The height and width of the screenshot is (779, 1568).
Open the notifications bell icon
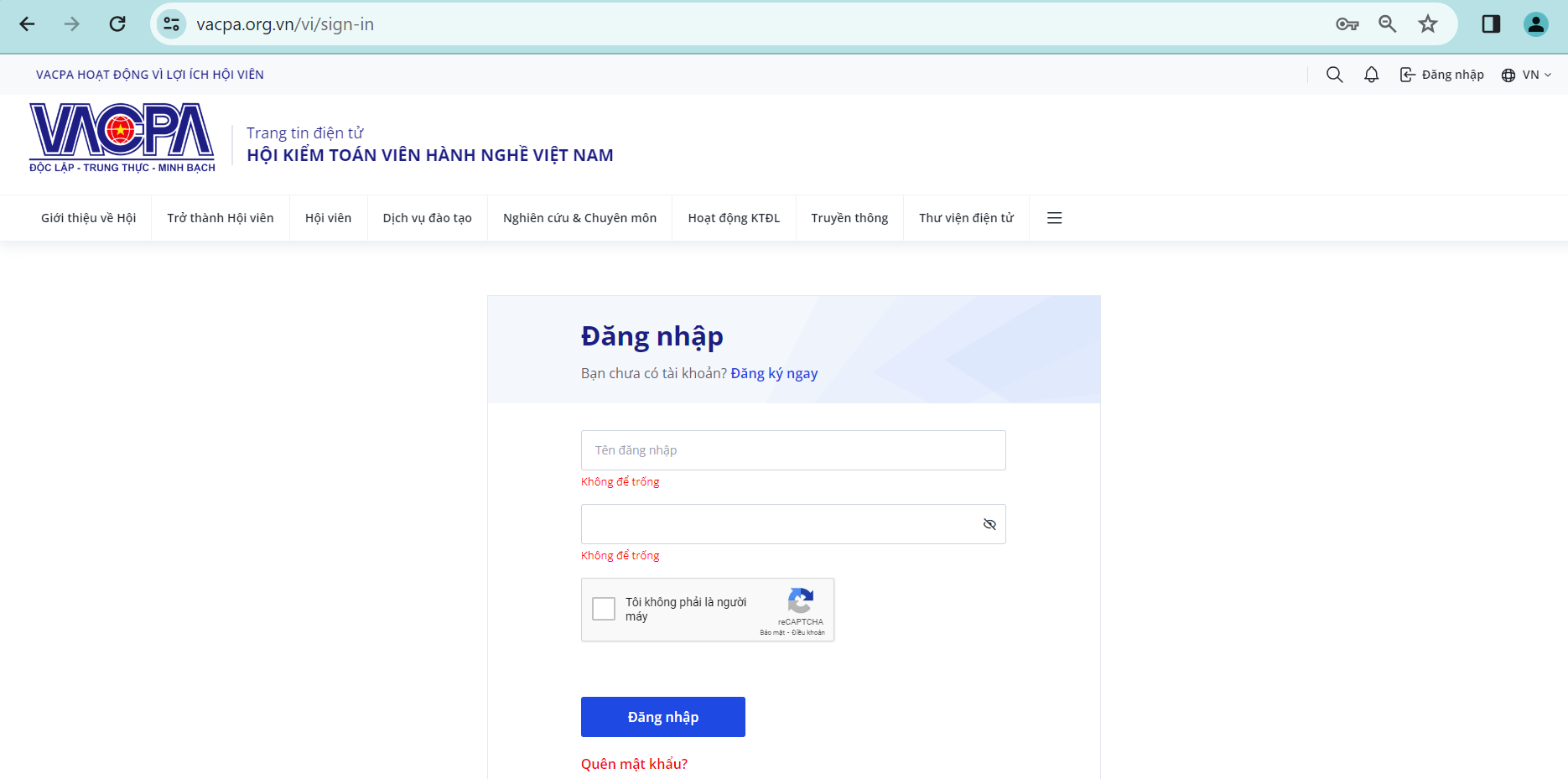pos(1371,75)
